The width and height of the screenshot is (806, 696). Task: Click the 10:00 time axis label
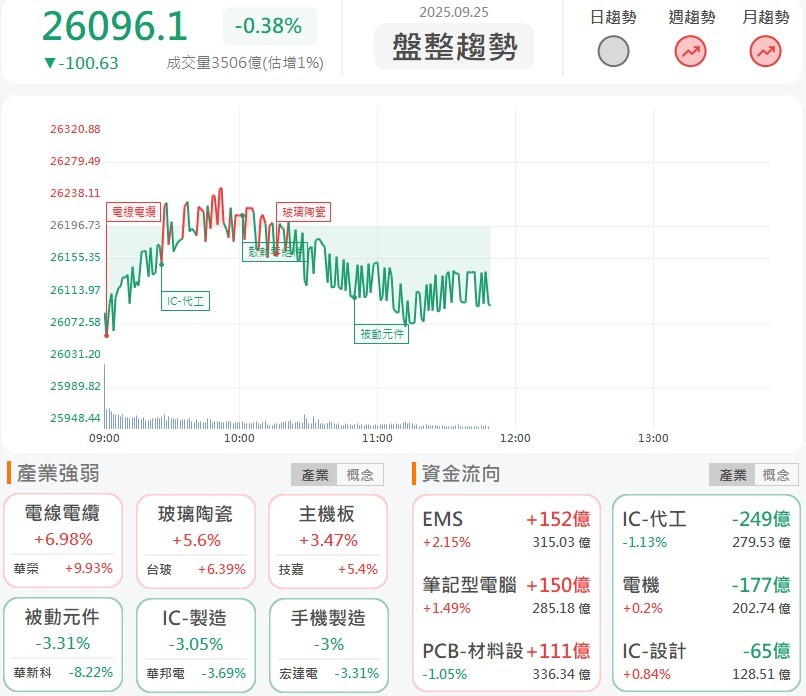click(239, 438)
